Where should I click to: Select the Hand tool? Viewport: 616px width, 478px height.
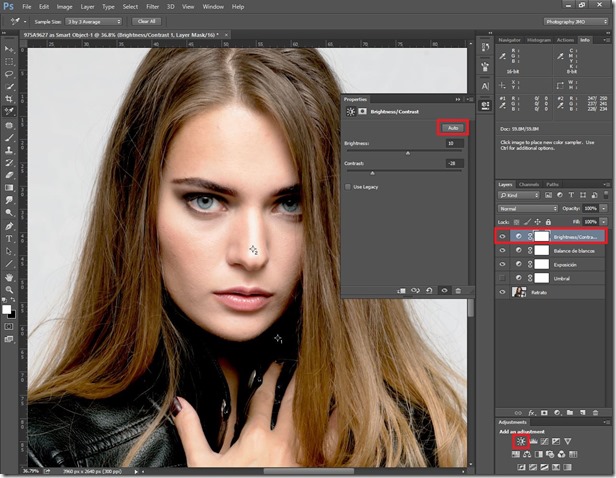click(x=9, y=277)
